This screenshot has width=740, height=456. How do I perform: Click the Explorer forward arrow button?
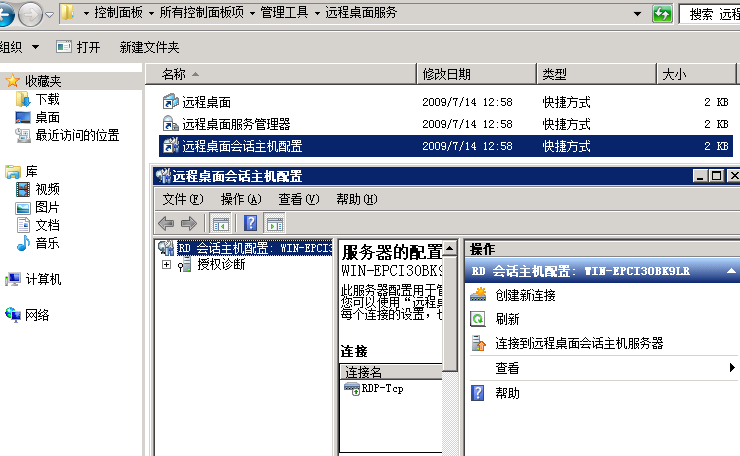[x=30, y=15]
